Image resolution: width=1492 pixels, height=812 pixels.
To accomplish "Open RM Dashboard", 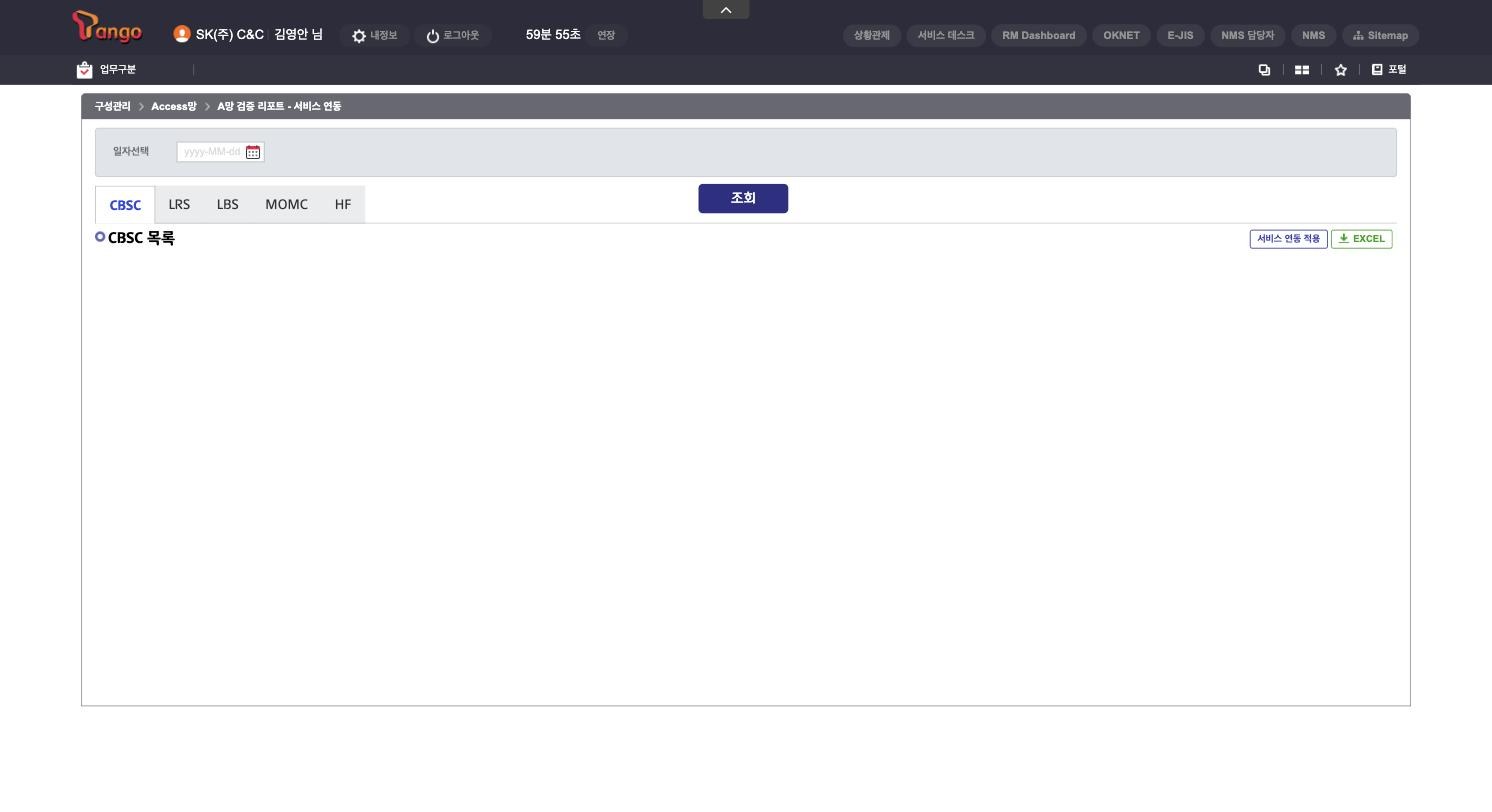I will click(1039, 36).
